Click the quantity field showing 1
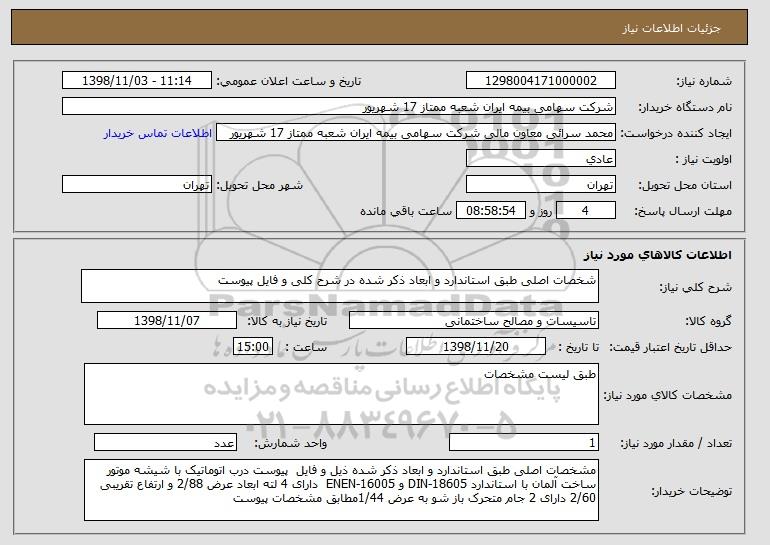 pyautogui.click(x=524, y=442)
